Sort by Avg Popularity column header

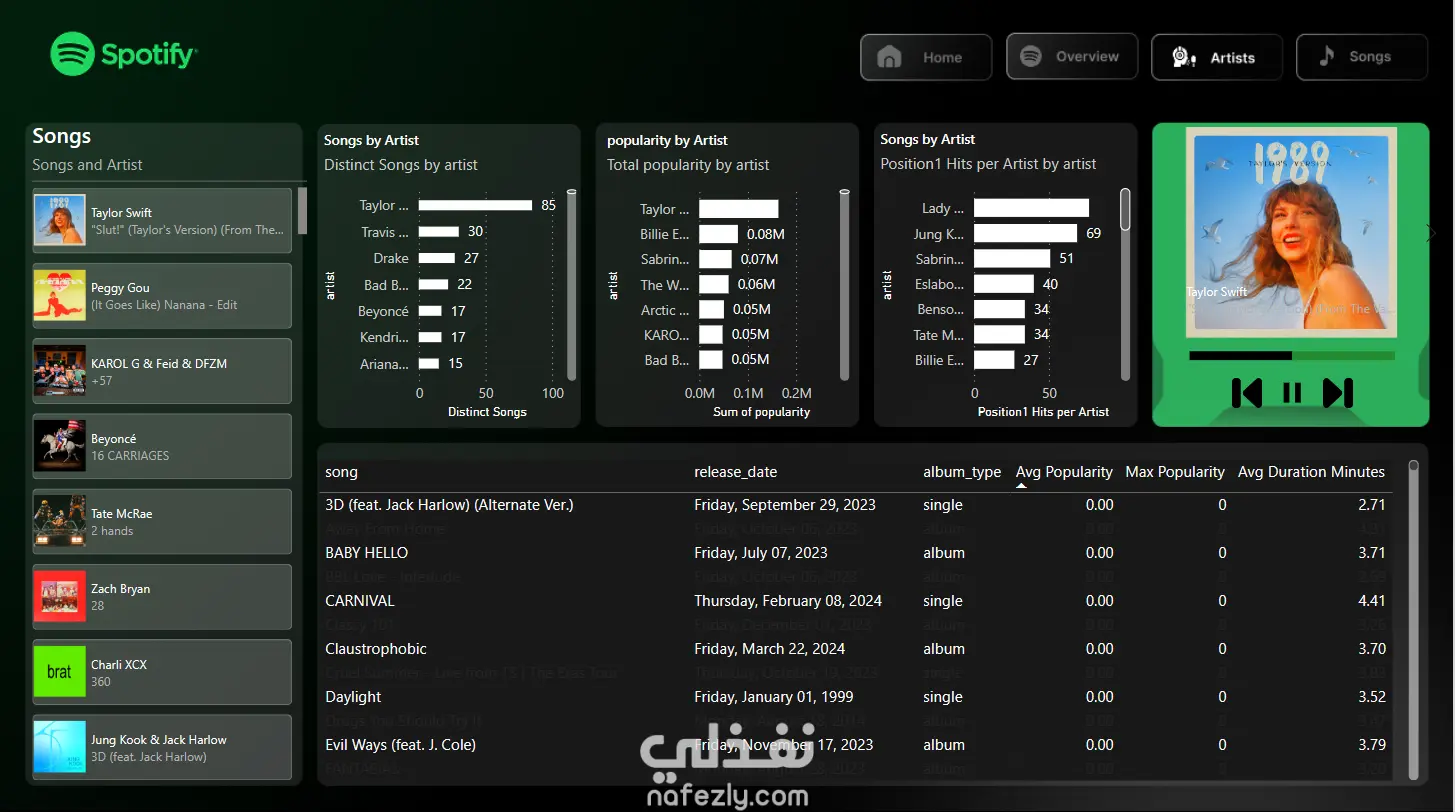(x=1064, y=472)
